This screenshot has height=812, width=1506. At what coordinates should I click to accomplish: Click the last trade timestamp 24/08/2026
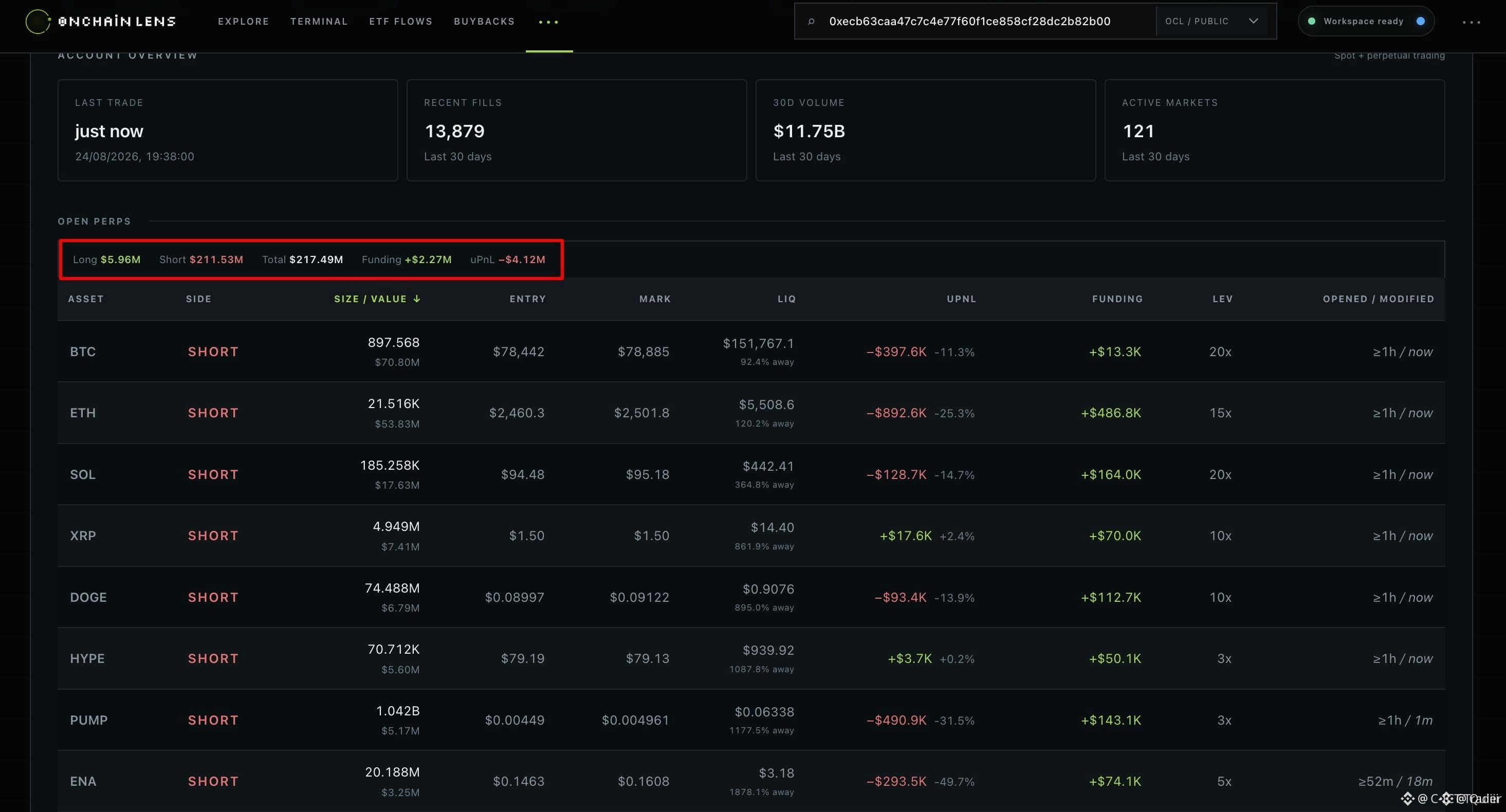coord(135,156)
